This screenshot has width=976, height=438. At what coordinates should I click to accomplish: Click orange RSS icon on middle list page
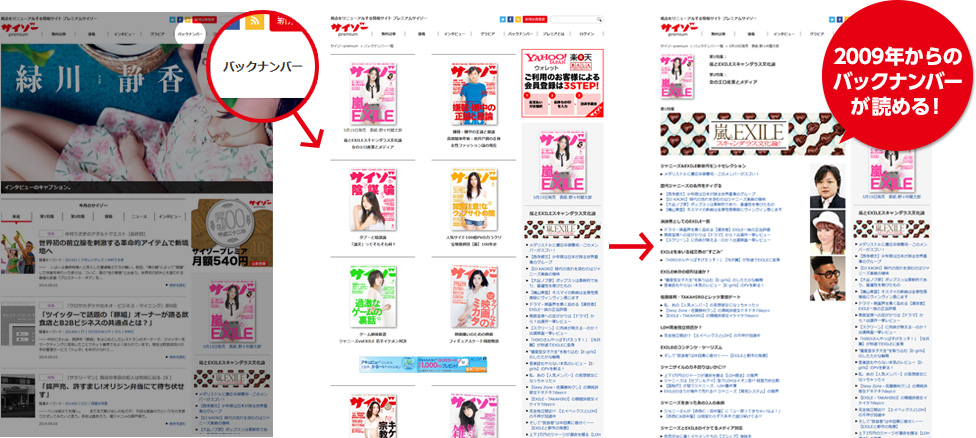[x=518, y=19]
